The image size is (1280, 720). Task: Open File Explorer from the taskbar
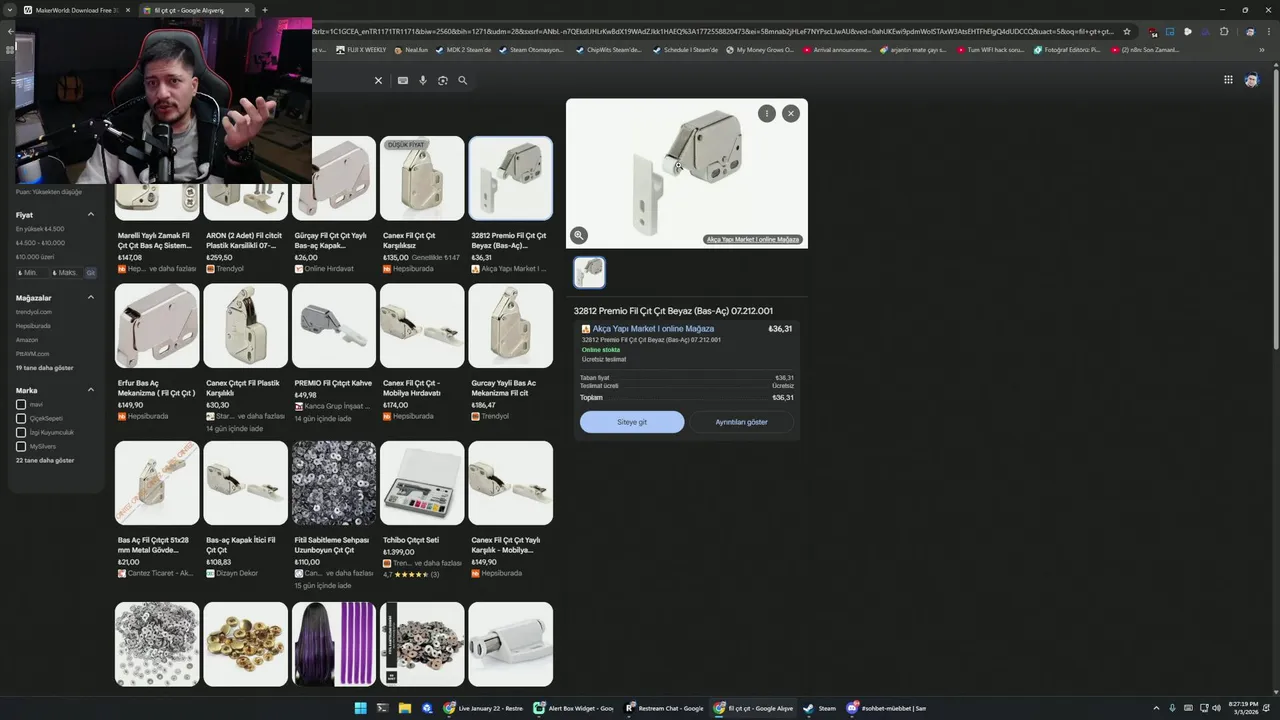[x=405, y=708]
